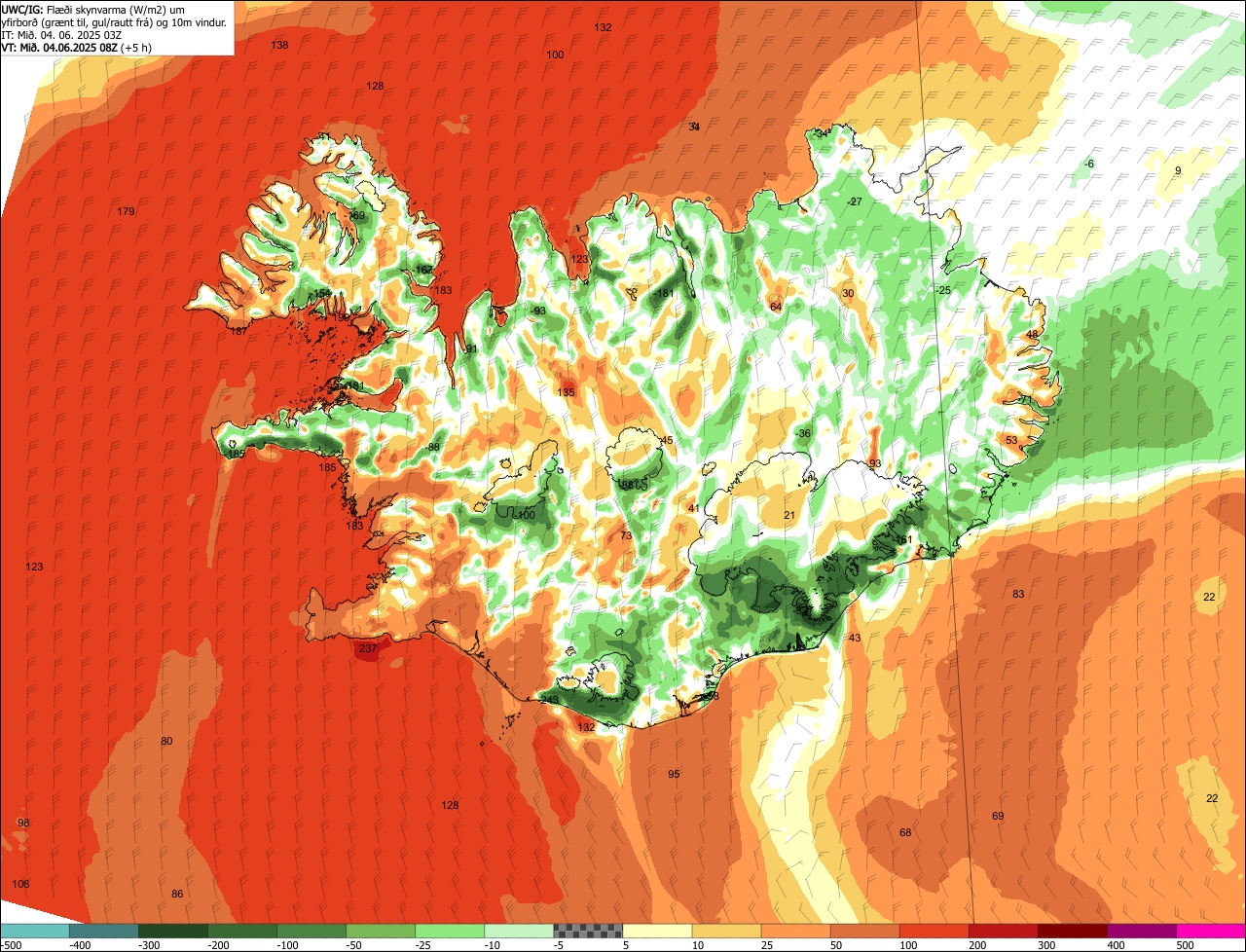Click the heat flux value 64
Image resolution: width=1246 pixels, height=952 pixels.
(x=776, y=308)
